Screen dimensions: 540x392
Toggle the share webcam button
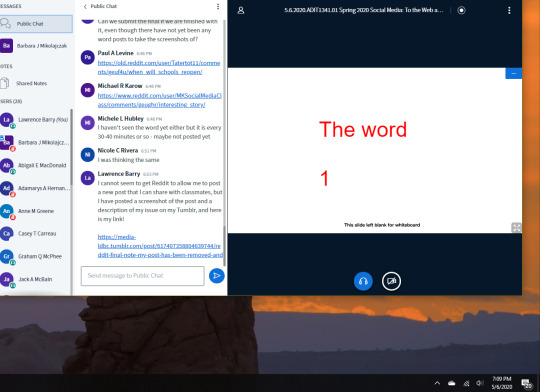coord(391,281)
